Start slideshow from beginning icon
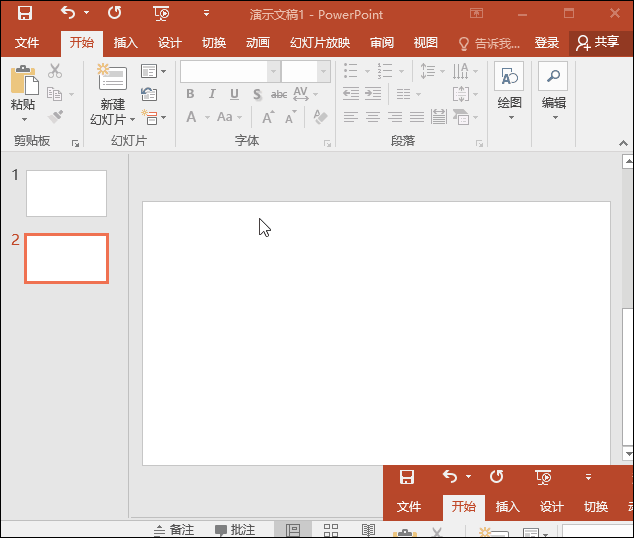The image size is (634, 538). pyautogui.click(x=161, y=14)
